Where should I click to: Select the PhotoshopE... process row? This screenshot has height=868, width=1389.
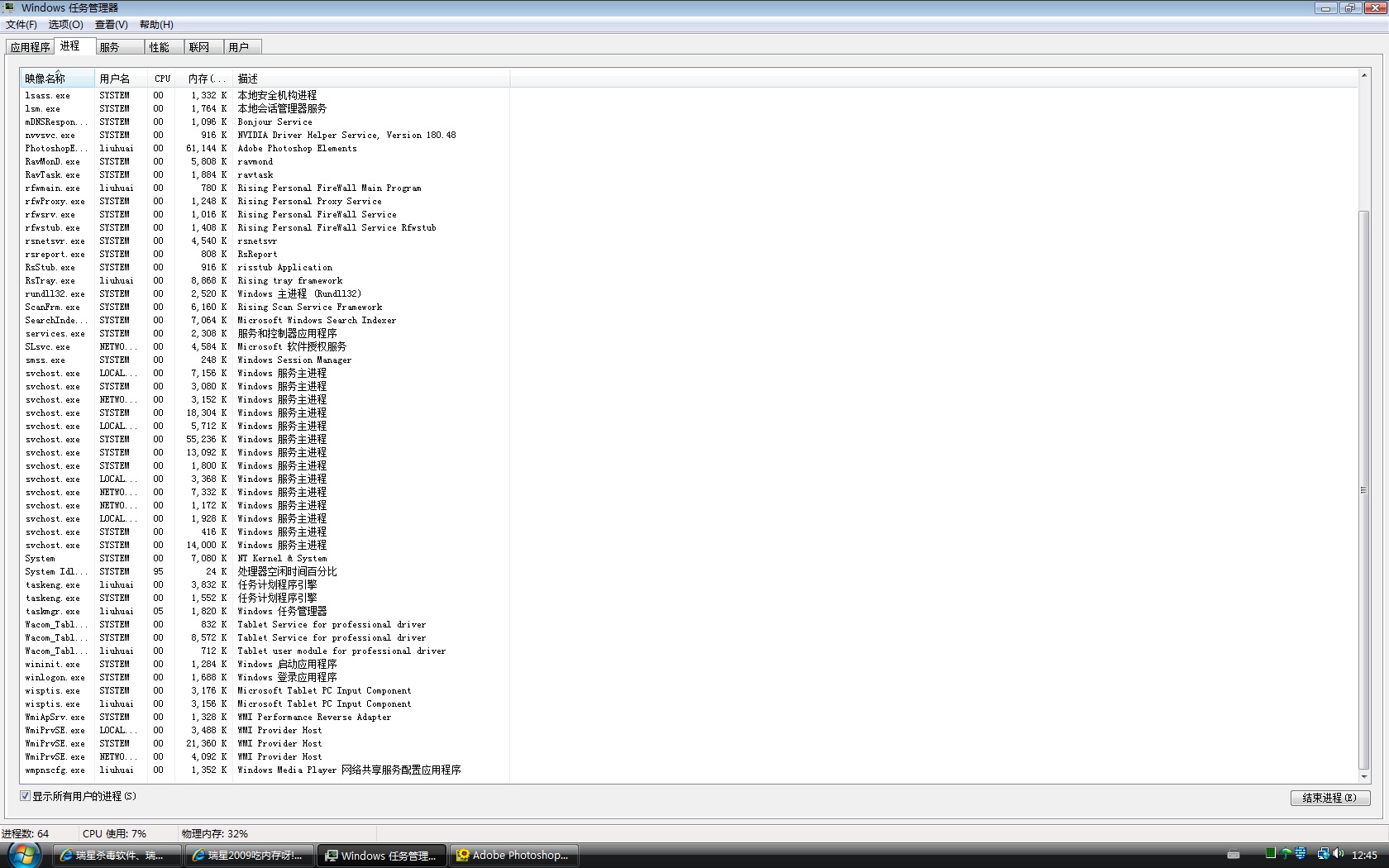[265, 148]
